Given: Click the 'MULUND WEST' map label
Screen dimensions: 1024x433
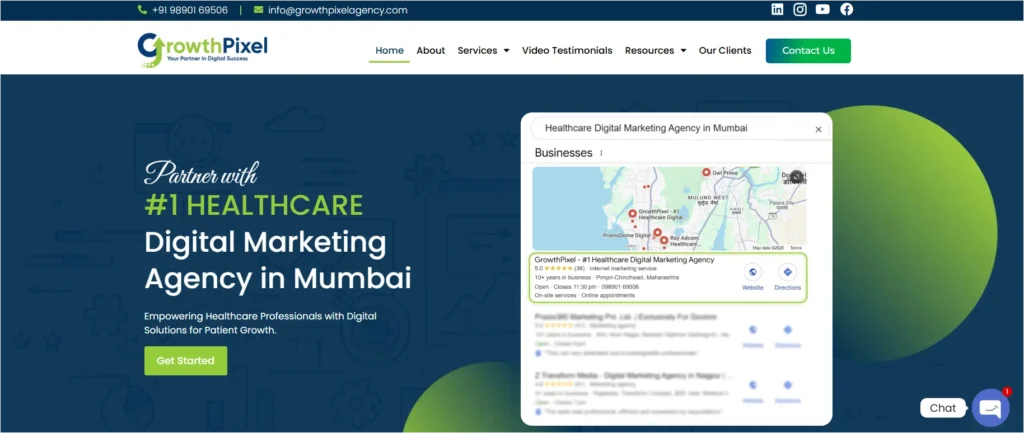Looking at the screenshot, I should click(x=709, y=197).
